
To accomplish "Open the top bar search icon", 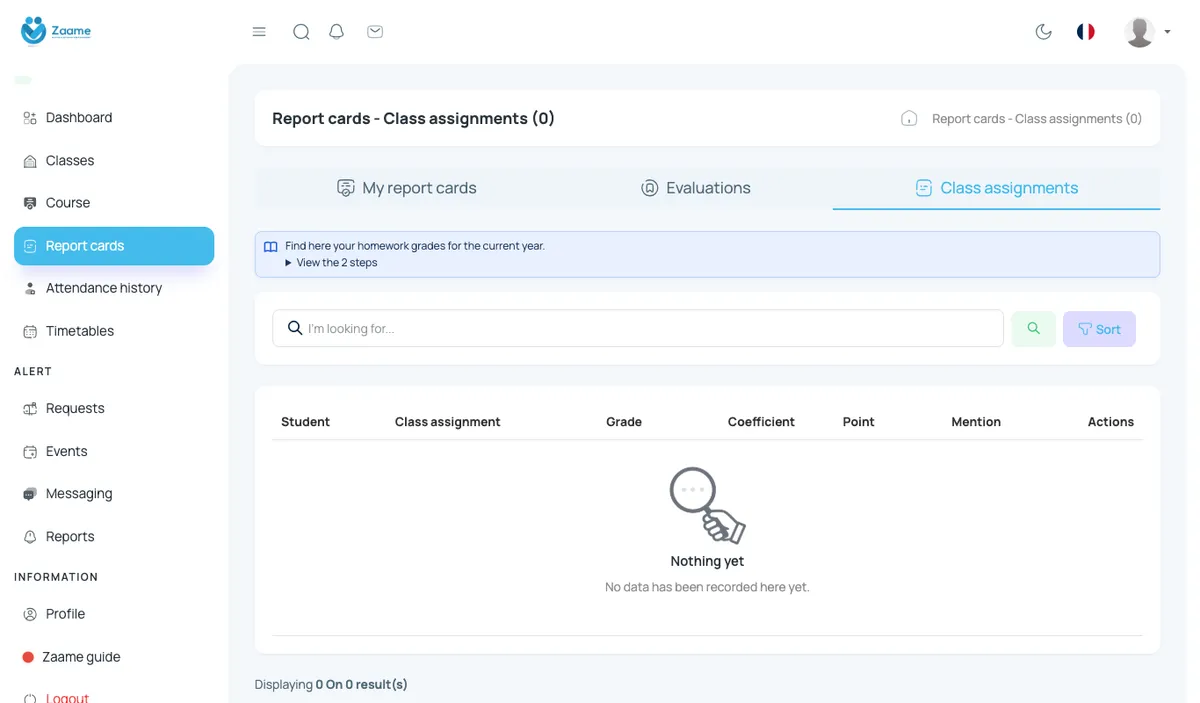I will pyautogui.click(x=301, y=32).
